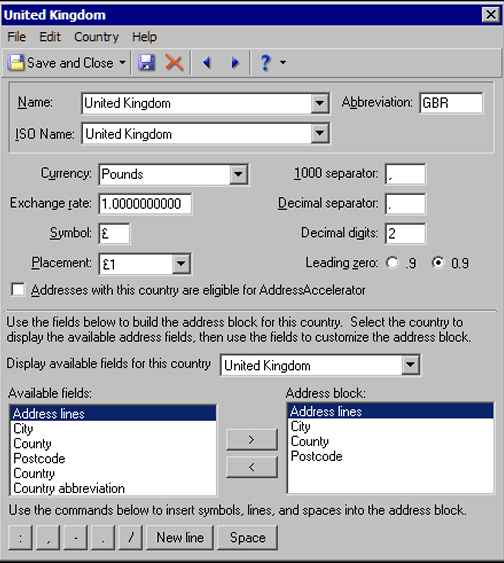Click the Exchange rate input field
Image resolution: width=504 pixels, height=563 pixels.
click(145, 204)
